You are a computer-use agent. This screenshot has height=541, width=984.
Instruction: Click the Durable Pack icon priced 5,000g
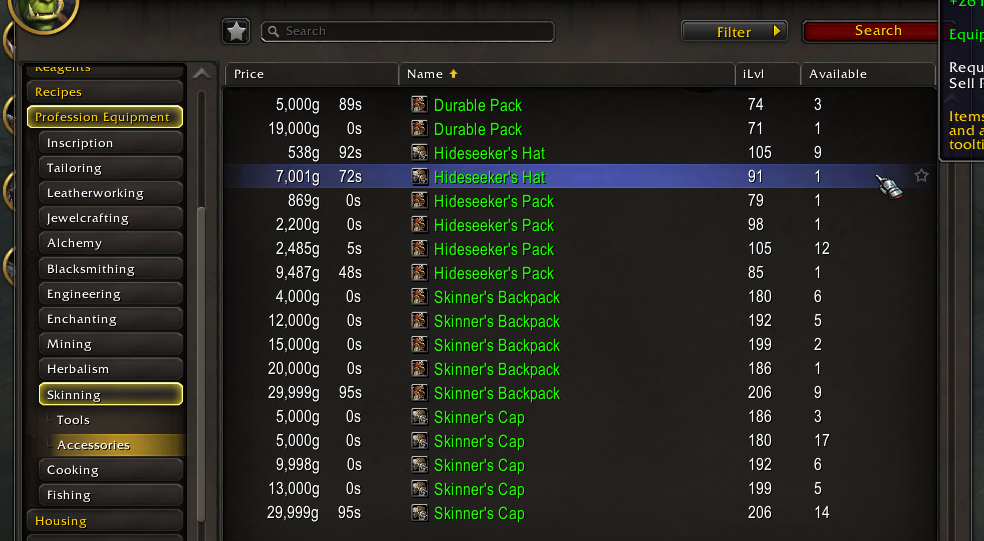click(419, 104)
